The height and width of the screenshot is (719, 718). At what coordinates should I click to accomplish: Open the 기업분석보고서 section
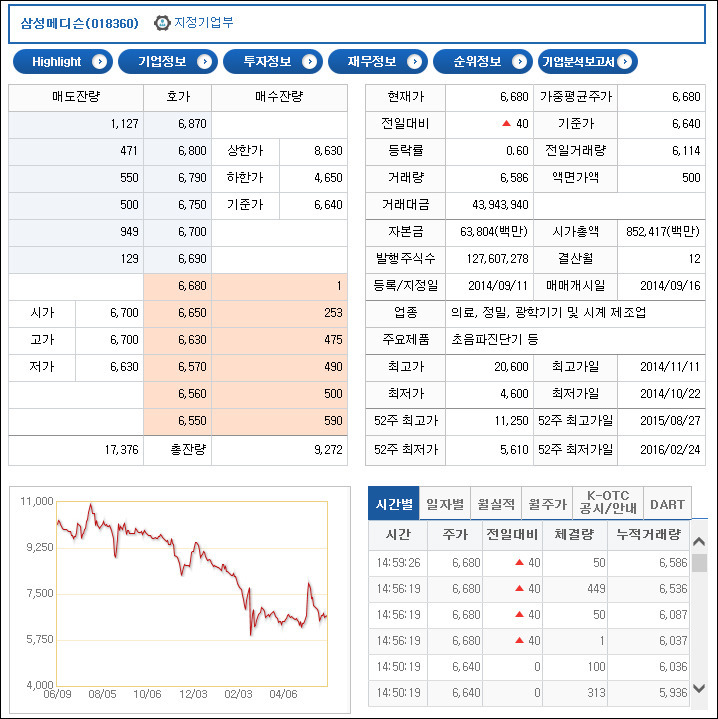588,61
